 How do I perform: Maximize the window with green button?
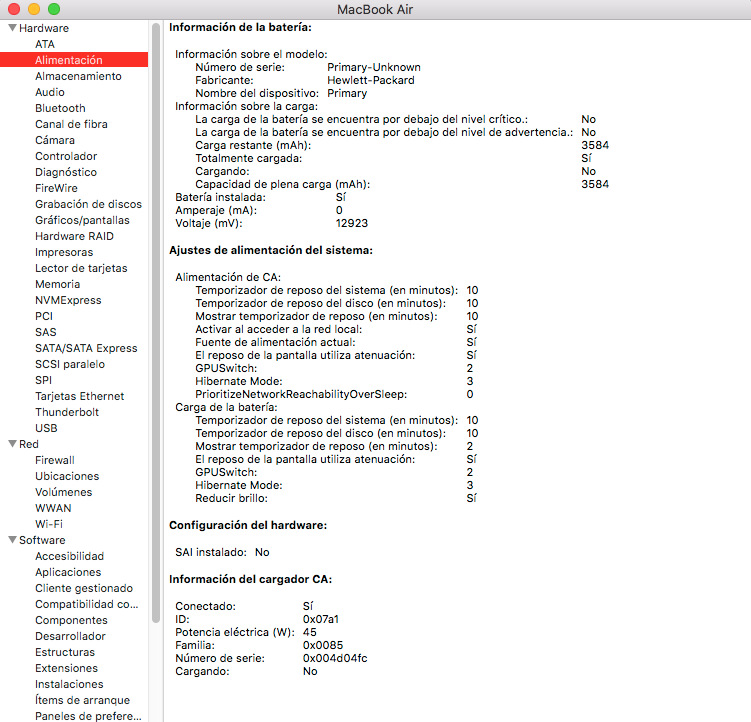54,9
